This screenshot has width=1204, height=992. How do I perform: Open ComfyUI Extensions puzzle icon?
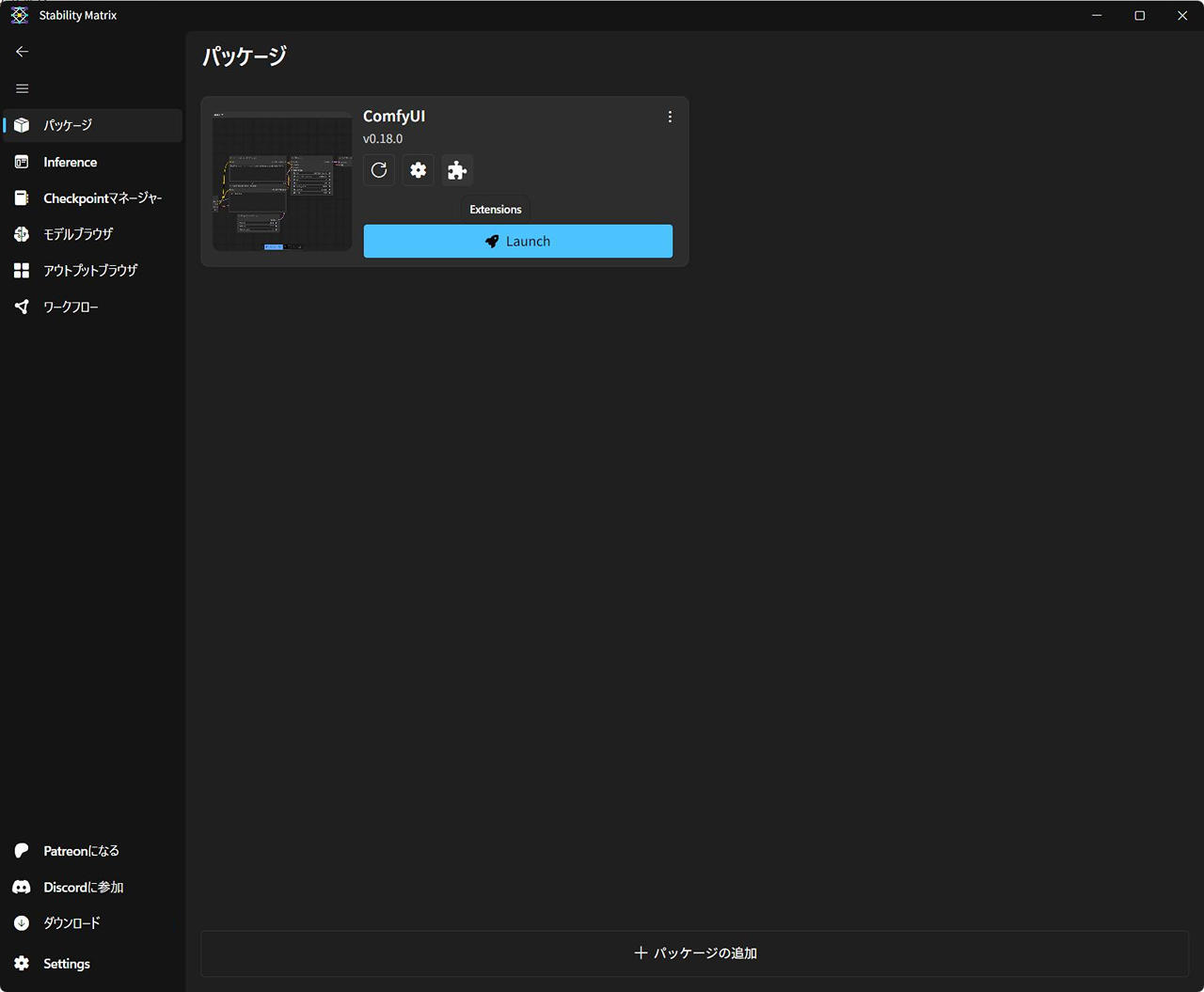[x=457, y=170]
